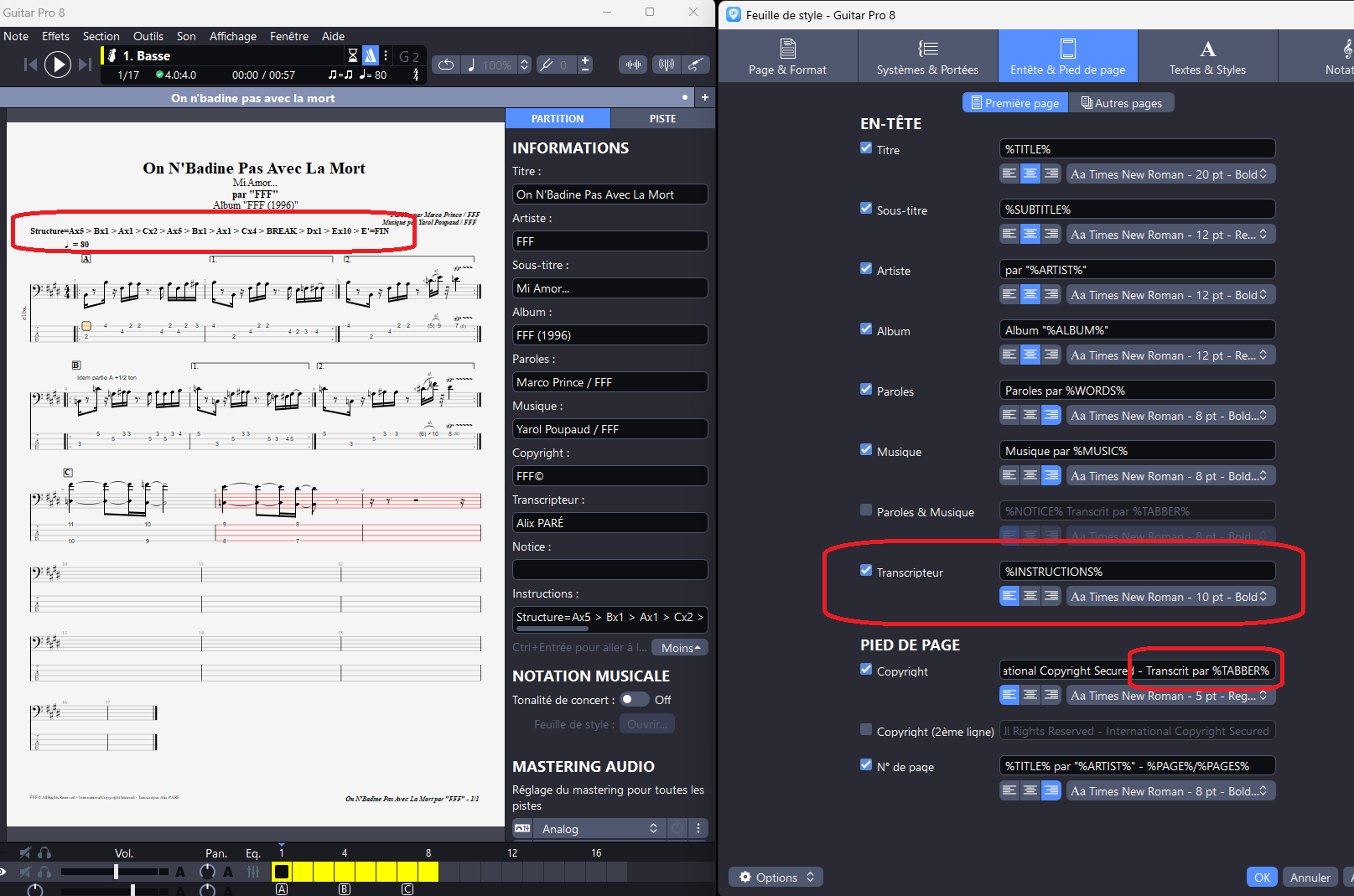Toggle the Basse track visibility eye
Viewport: 1354px width, 896px height.
click(x=3, y=872)
